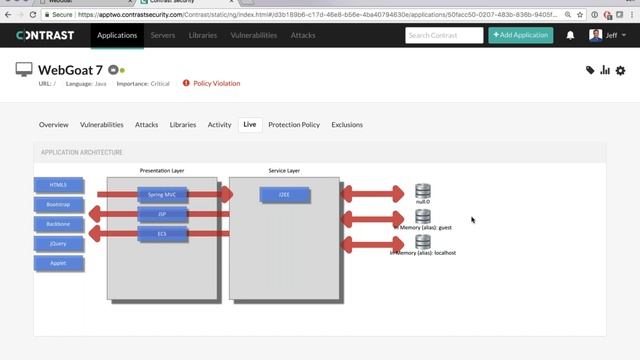Click the Bootstrap technology block
Viewport: 640px width, 360px height.
[x=58, y=204]
